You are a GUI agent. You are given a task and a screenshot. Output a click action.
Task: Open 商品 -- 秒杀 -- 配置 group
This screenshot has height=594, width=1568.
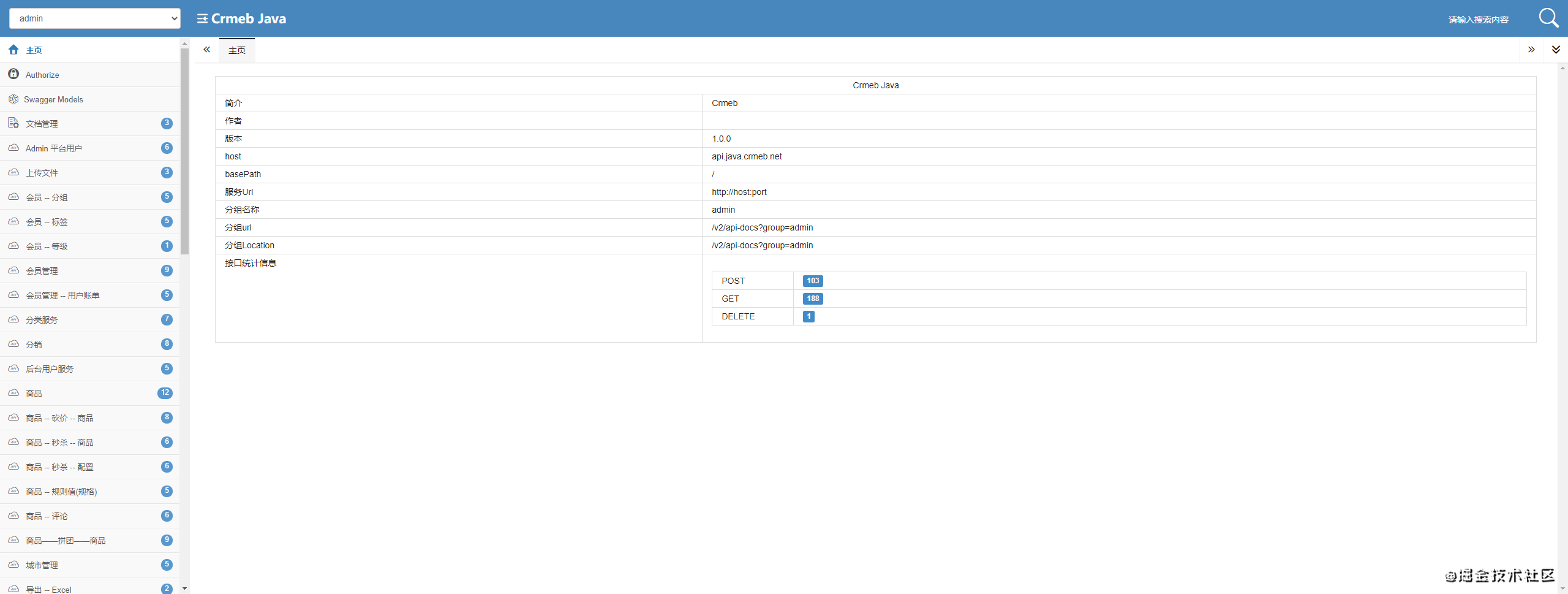90,467
